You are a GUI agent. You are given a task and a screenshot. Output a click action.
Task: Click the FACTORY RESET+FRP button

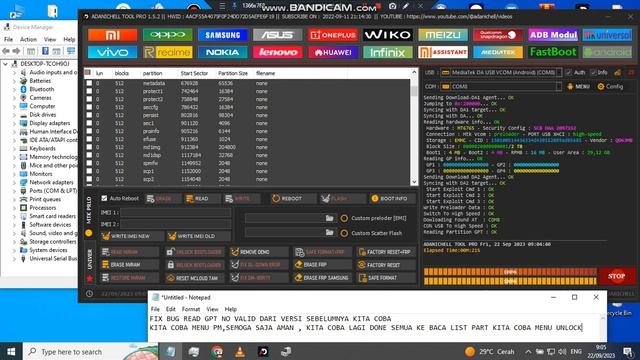[x=385, y=252]
